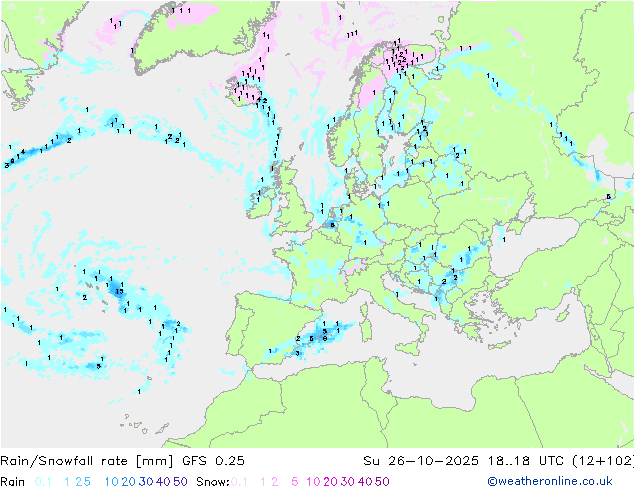Click the "Rain/Snowfall rate [mm]" title
This screenshot has height=490, width=634.
point(87,461)
